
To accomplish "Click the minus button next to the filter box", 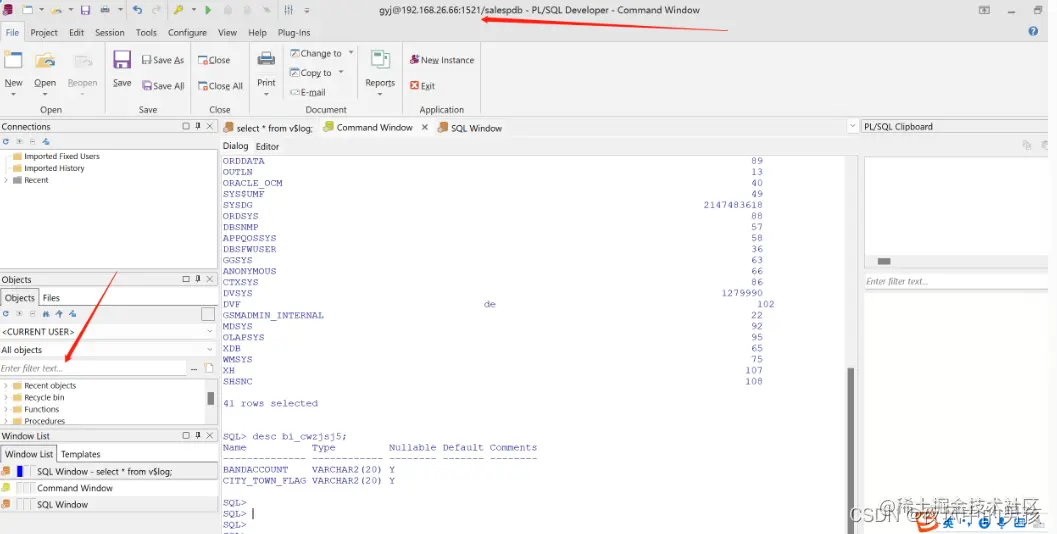I will (x=194, y=369).
